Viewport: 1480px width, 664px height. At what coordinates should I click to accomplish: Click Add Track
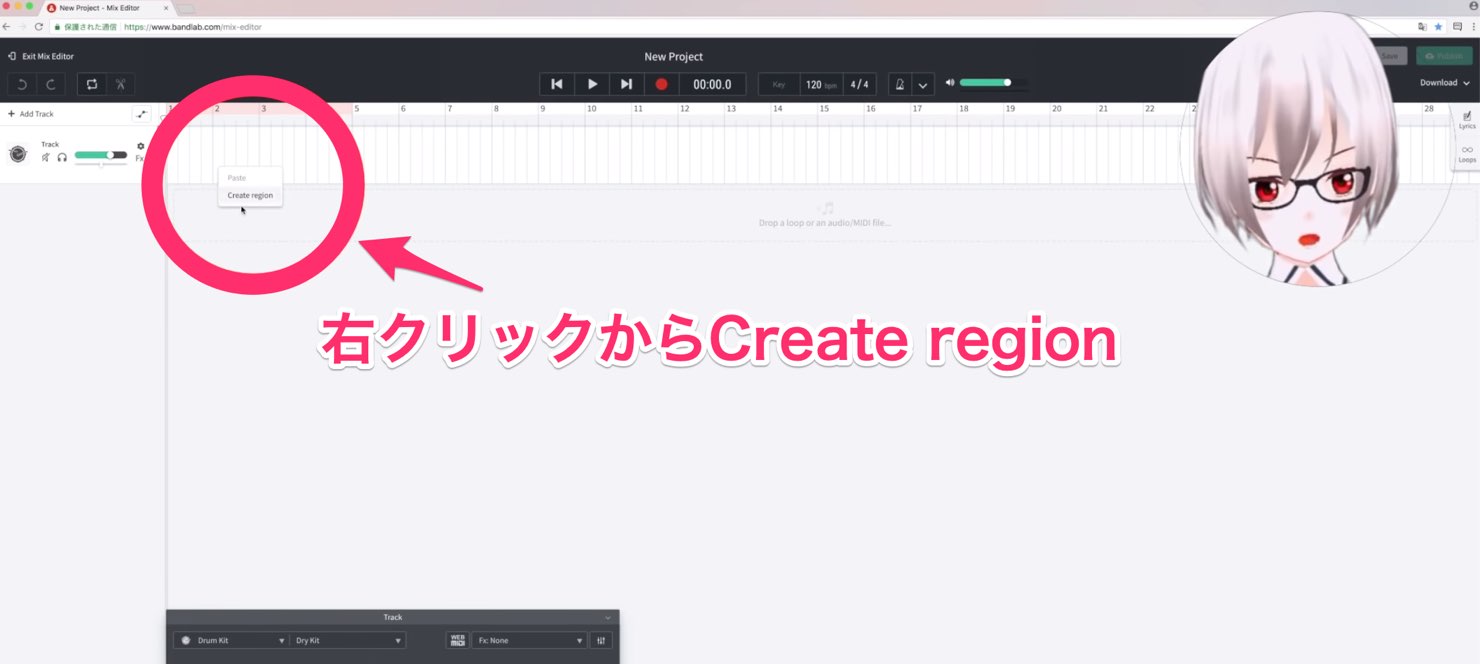point(31,114)
